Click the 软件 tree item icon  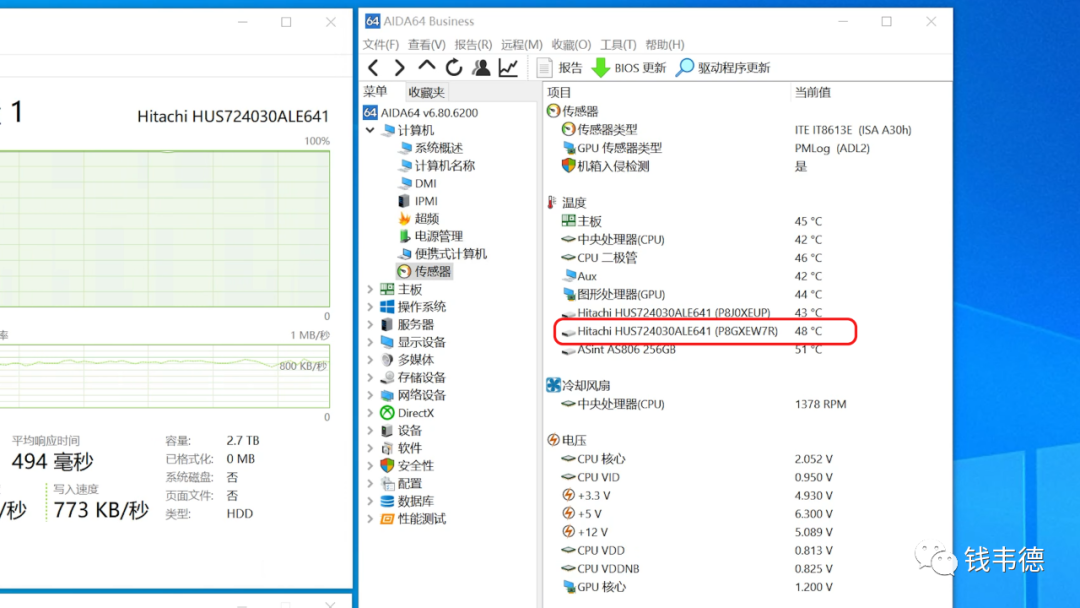tap(387, 448)
